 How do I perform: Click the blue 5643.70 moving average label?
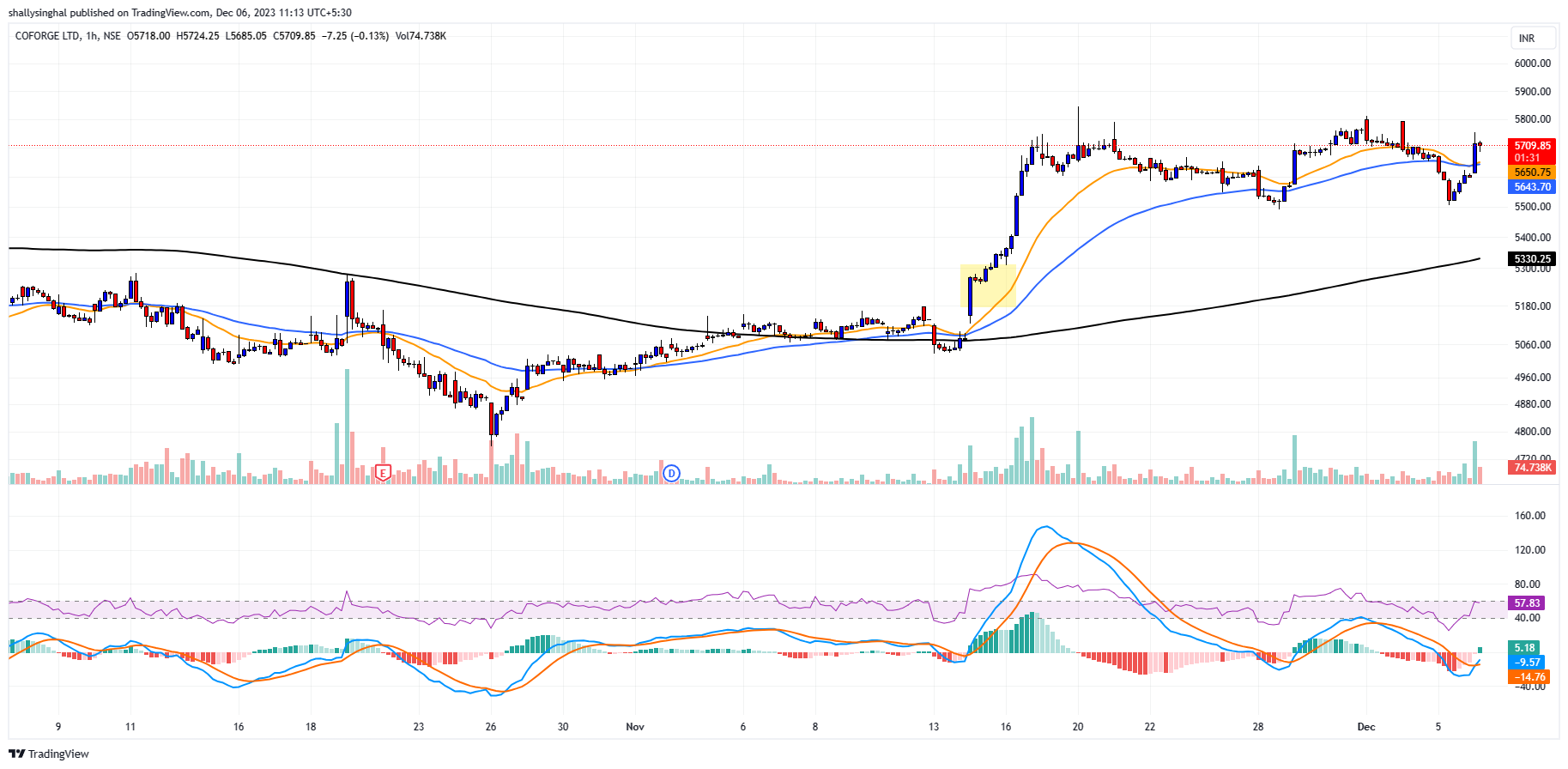click(1532, 187)
